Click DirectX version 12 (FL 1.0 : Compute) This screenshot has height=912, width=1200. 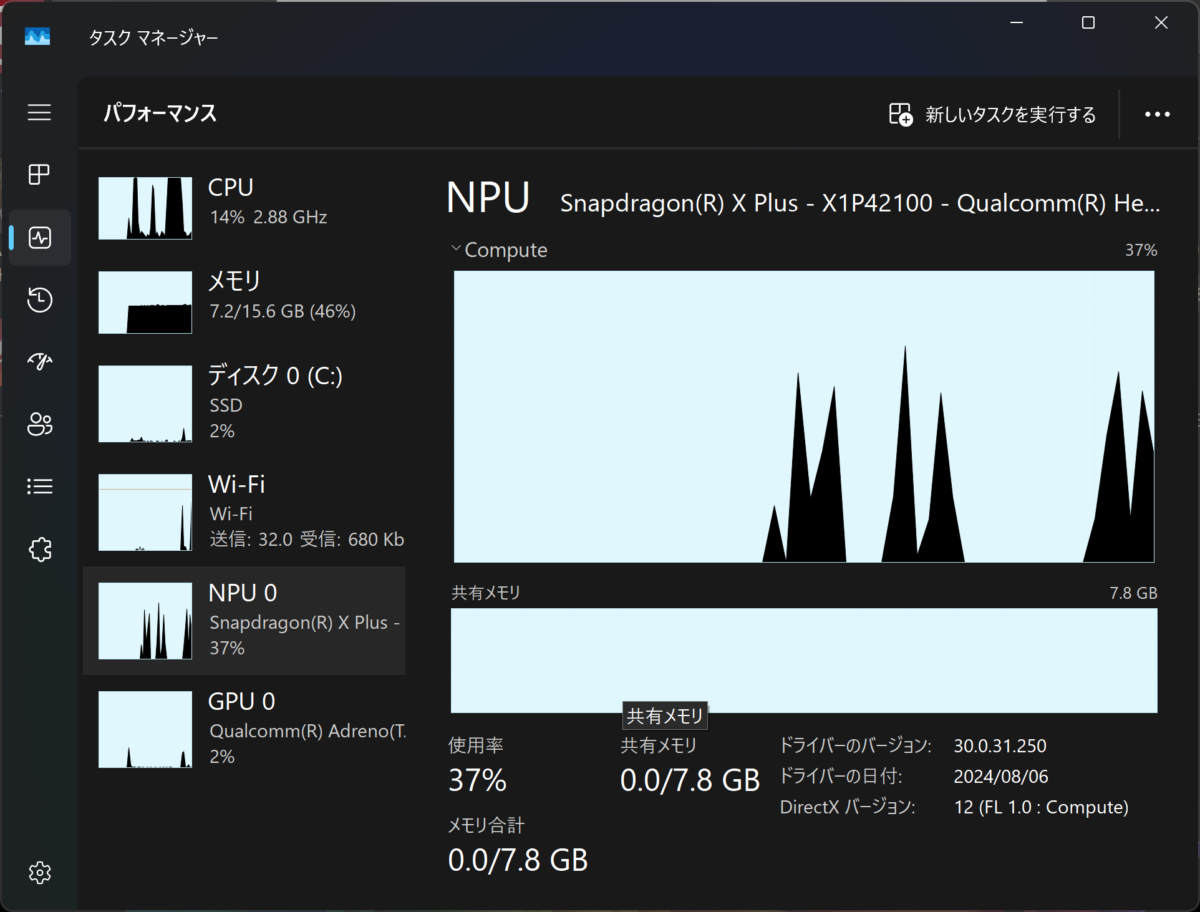click(x=1041, y=807)
